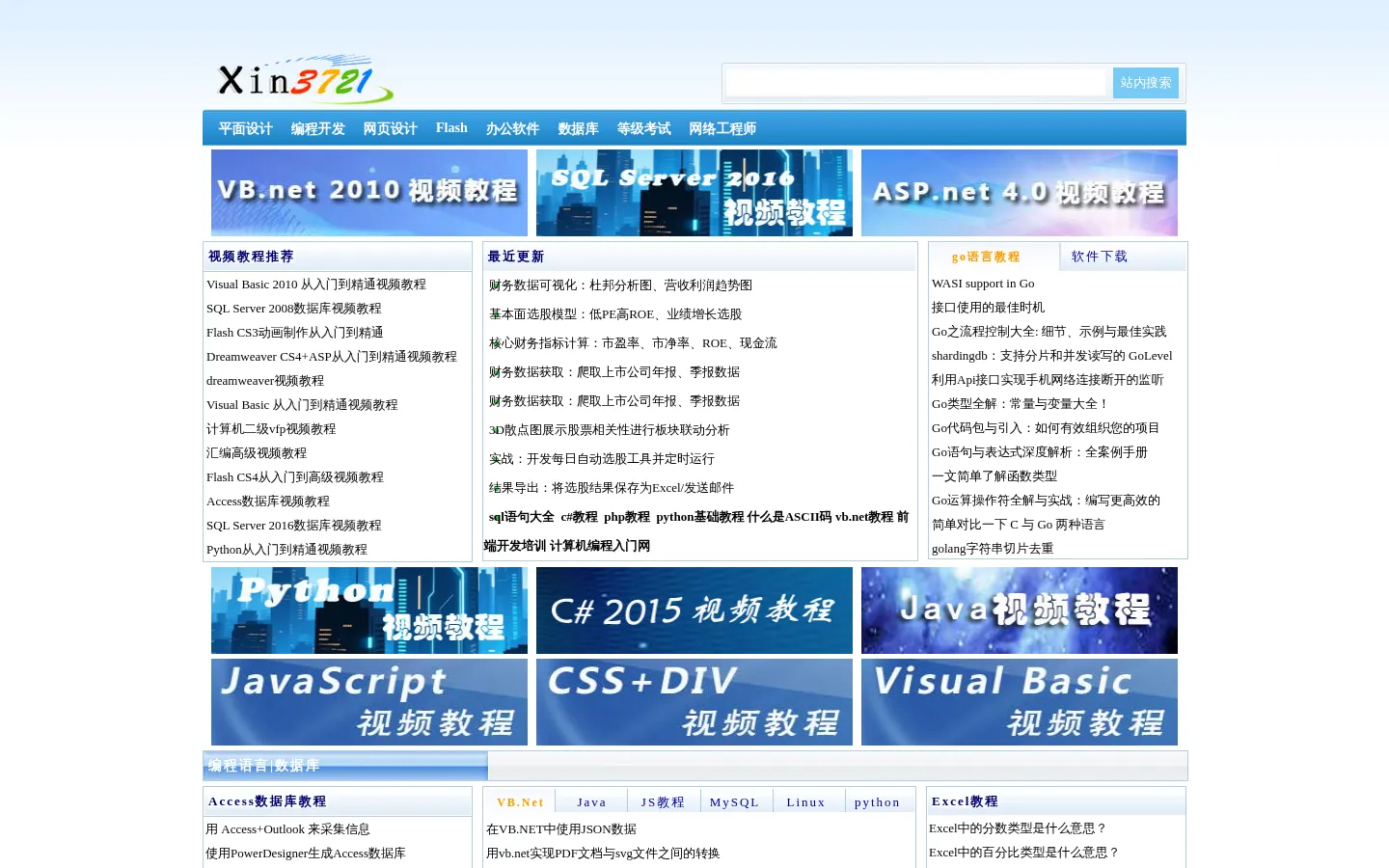Open Access数据库视频教程 link
1389x868 pixels.
[268, 502]
